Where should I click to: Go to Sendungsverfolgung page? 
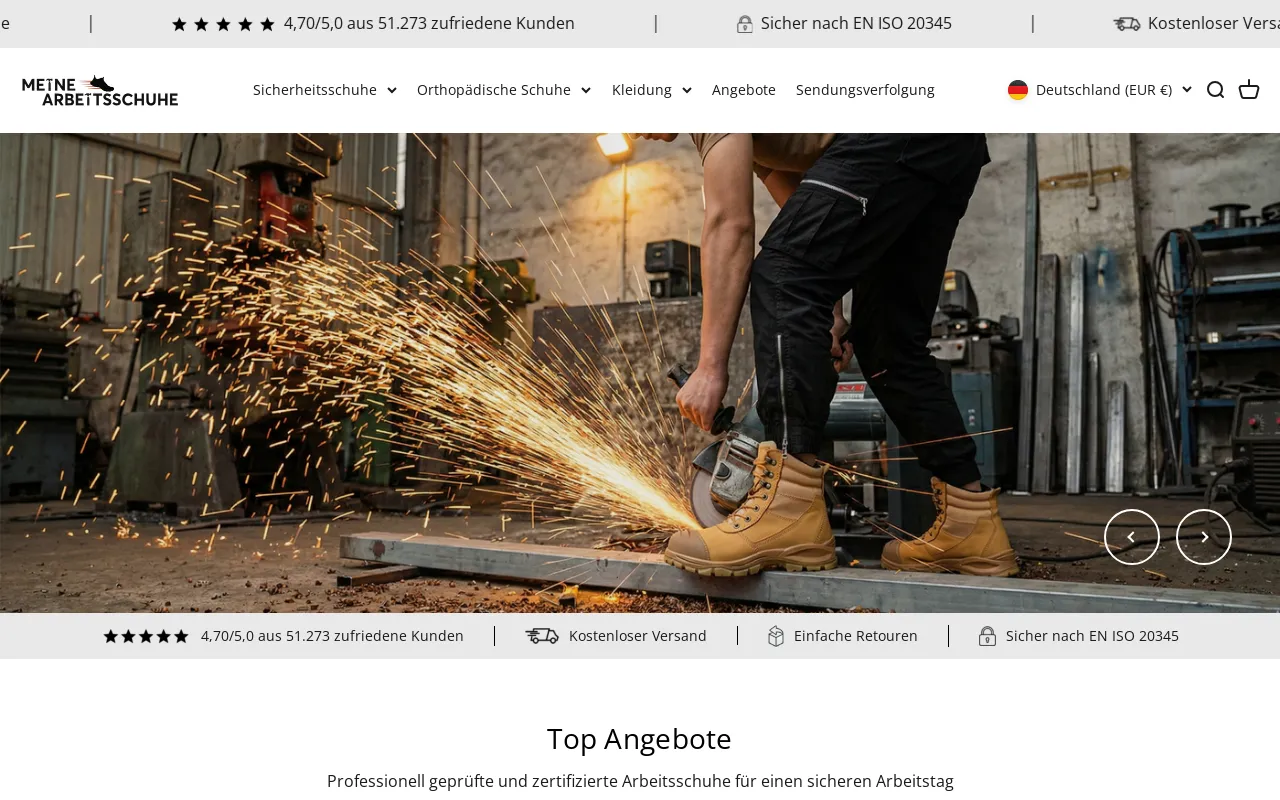point(865,90)
